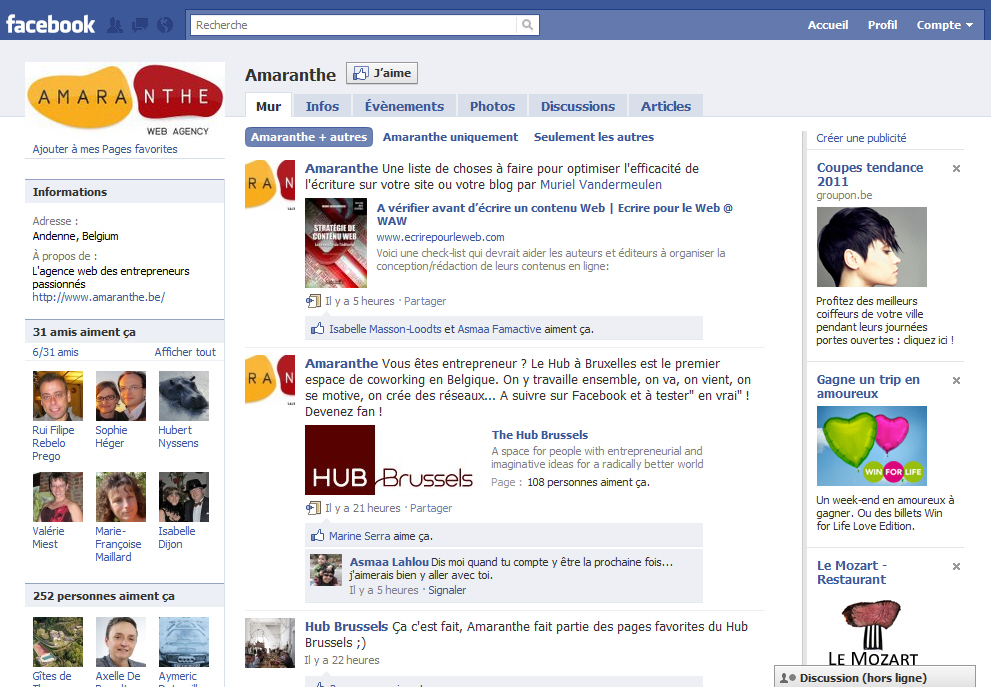Open Isabelle Dijon's profile photo
The image size is (991, 687).
point(183,497)
